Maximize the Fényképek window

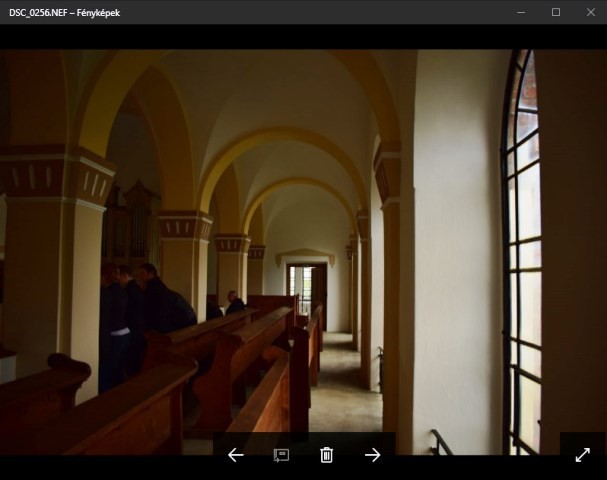tap(555, 12)
